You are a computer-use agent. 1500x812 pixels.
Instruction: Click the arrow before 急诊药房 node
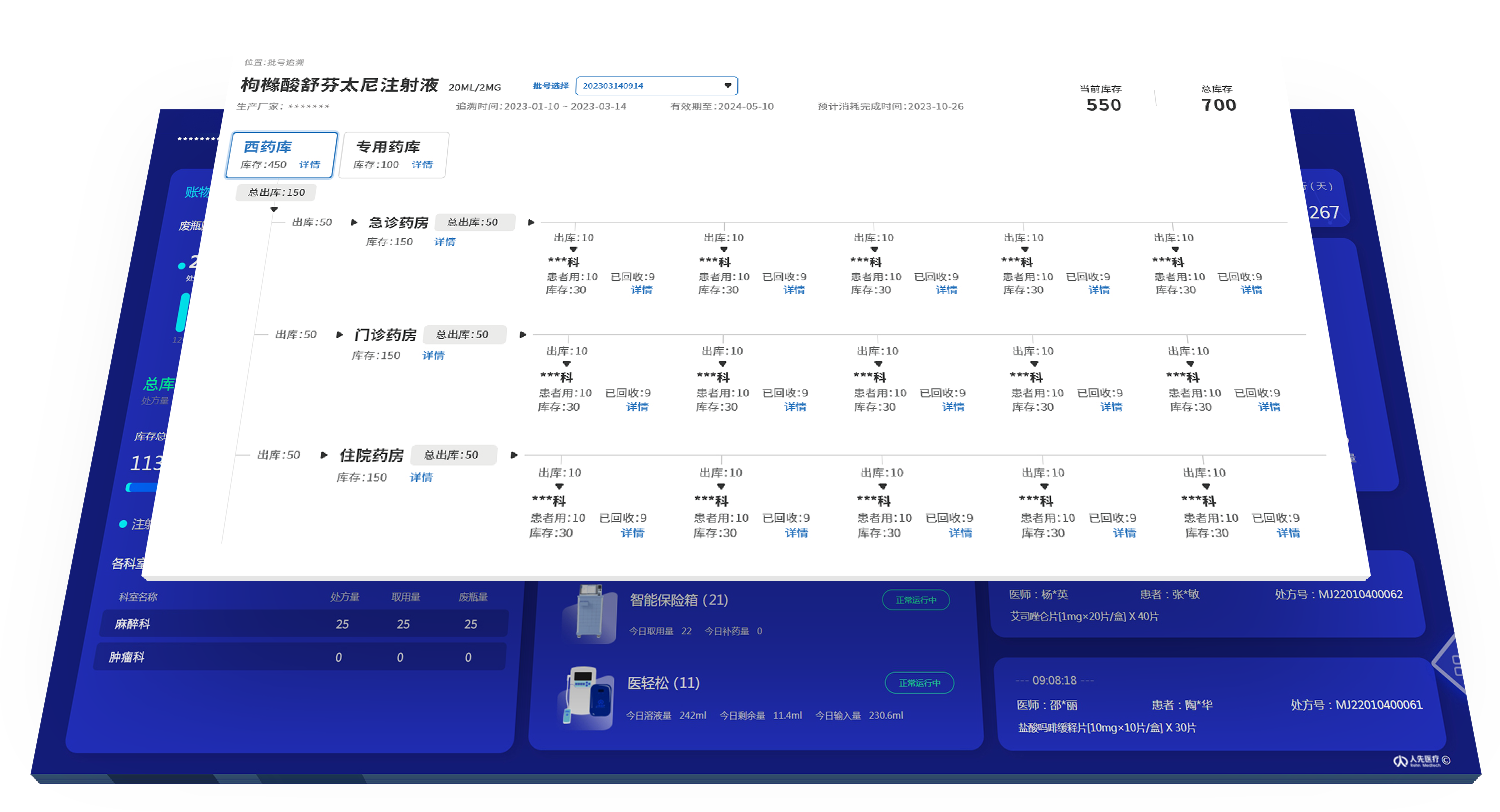pos(355,223)
